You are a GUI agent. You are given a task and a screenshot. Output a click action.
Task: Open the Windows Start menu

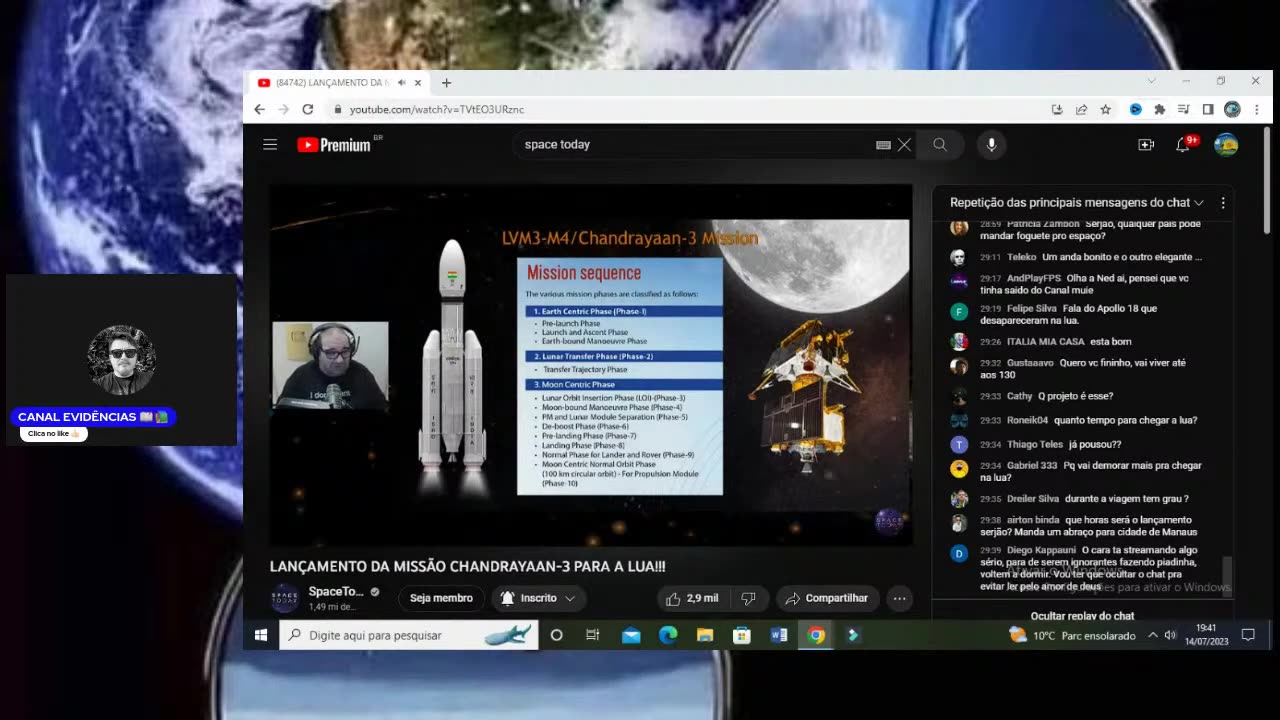[x=261, y=635]
